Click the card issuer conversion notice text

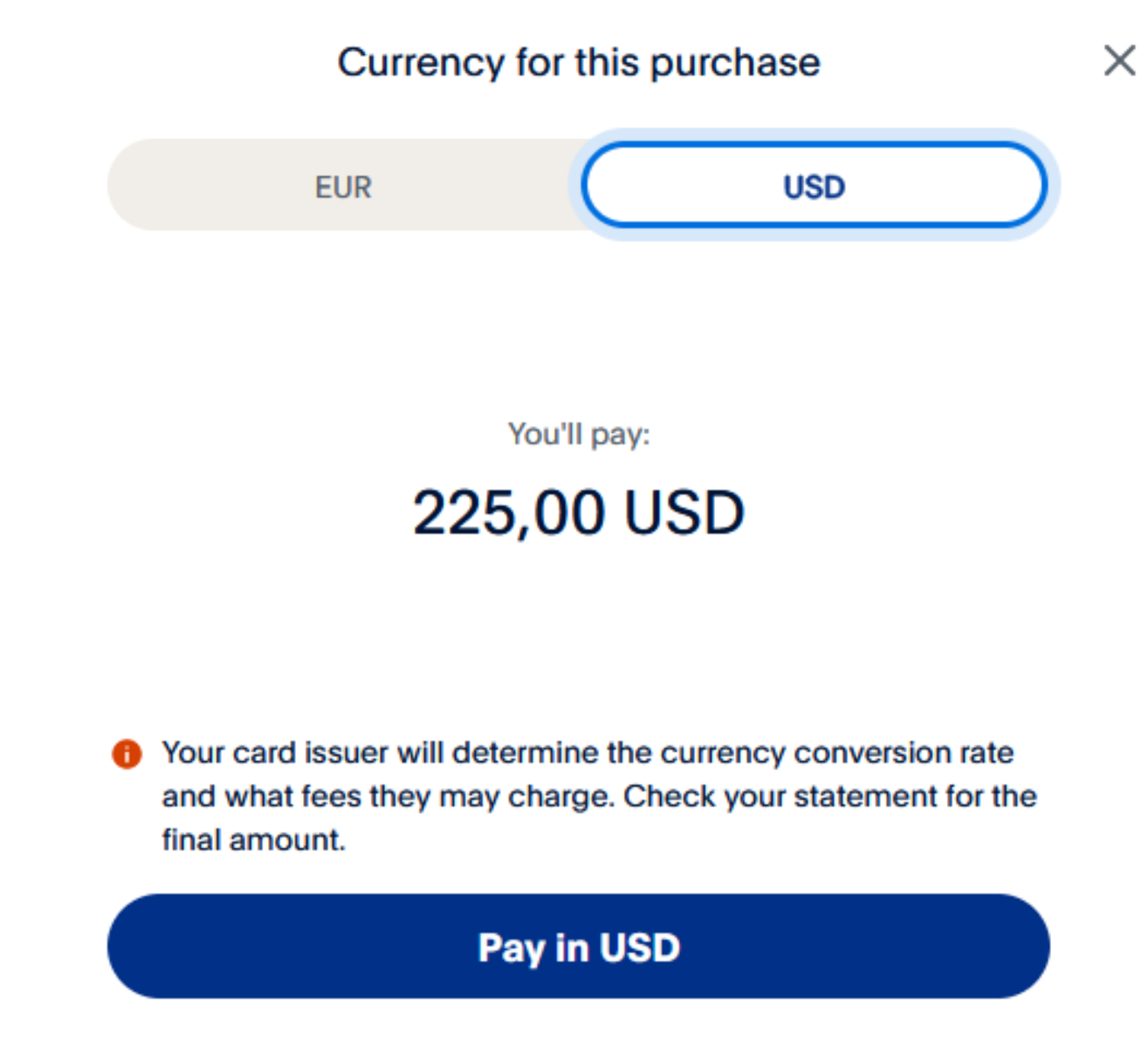coord(587,752)
